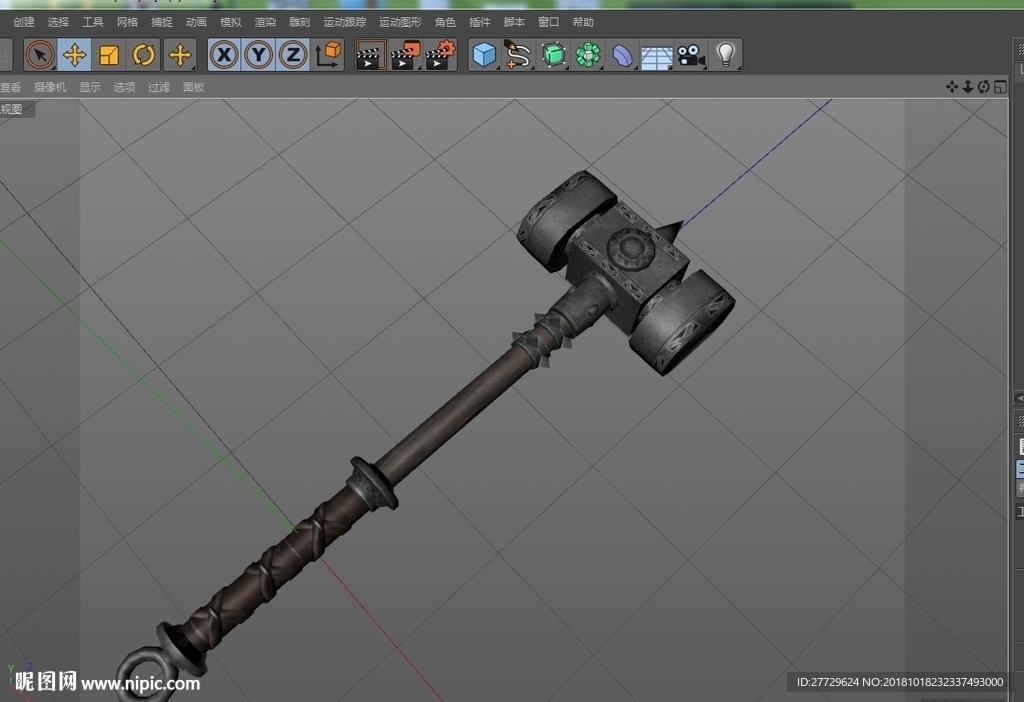Open the 插件 menu
Viewport: 1024px width, 702px height.
click(480, 22)
